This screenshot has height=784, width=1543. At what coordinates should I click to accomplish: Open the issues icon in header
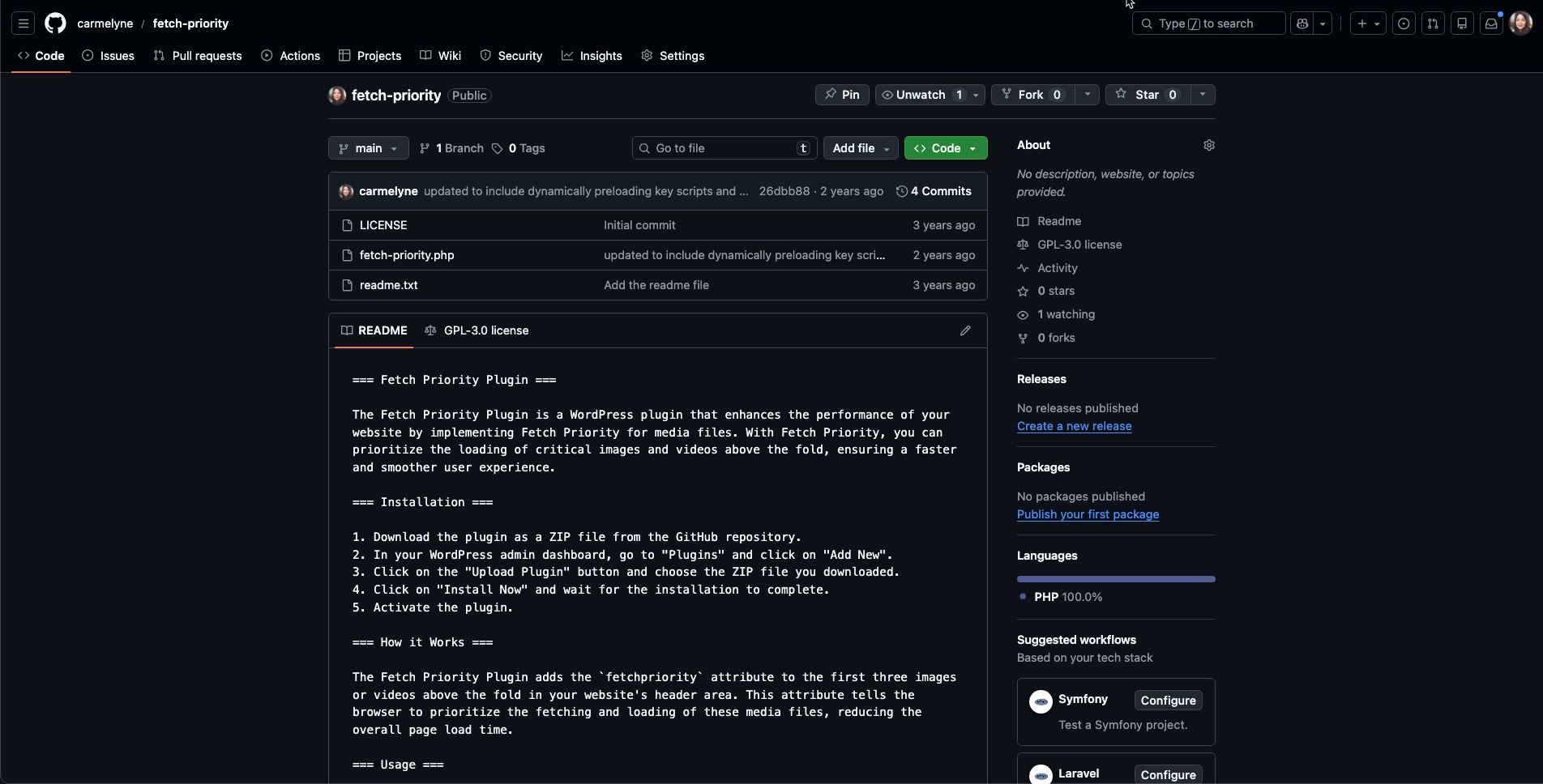(1404, 23)
